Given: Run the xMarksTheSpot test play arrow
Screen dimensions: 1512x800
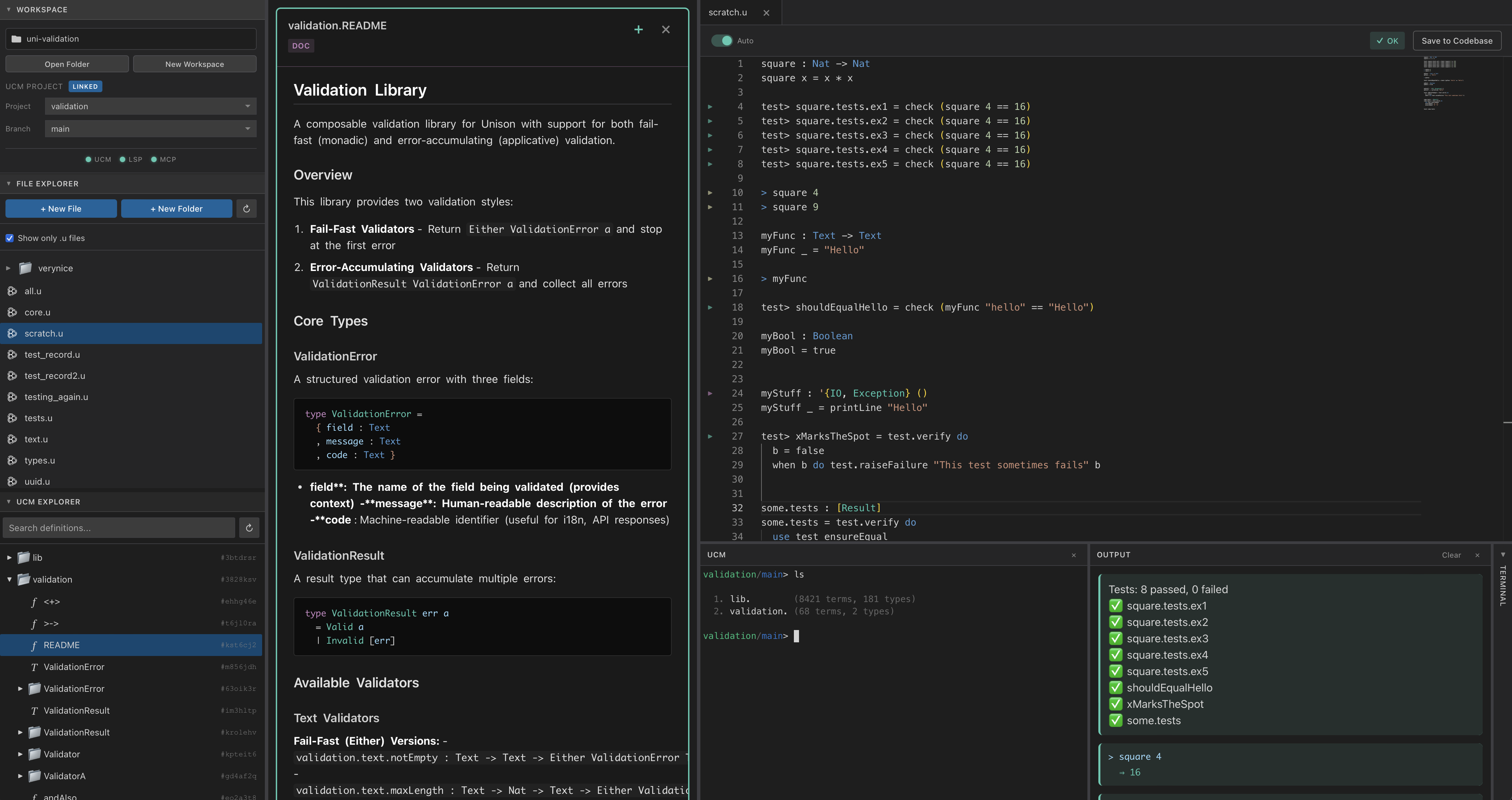Looking at the screenshot, I should pos(711,436).
